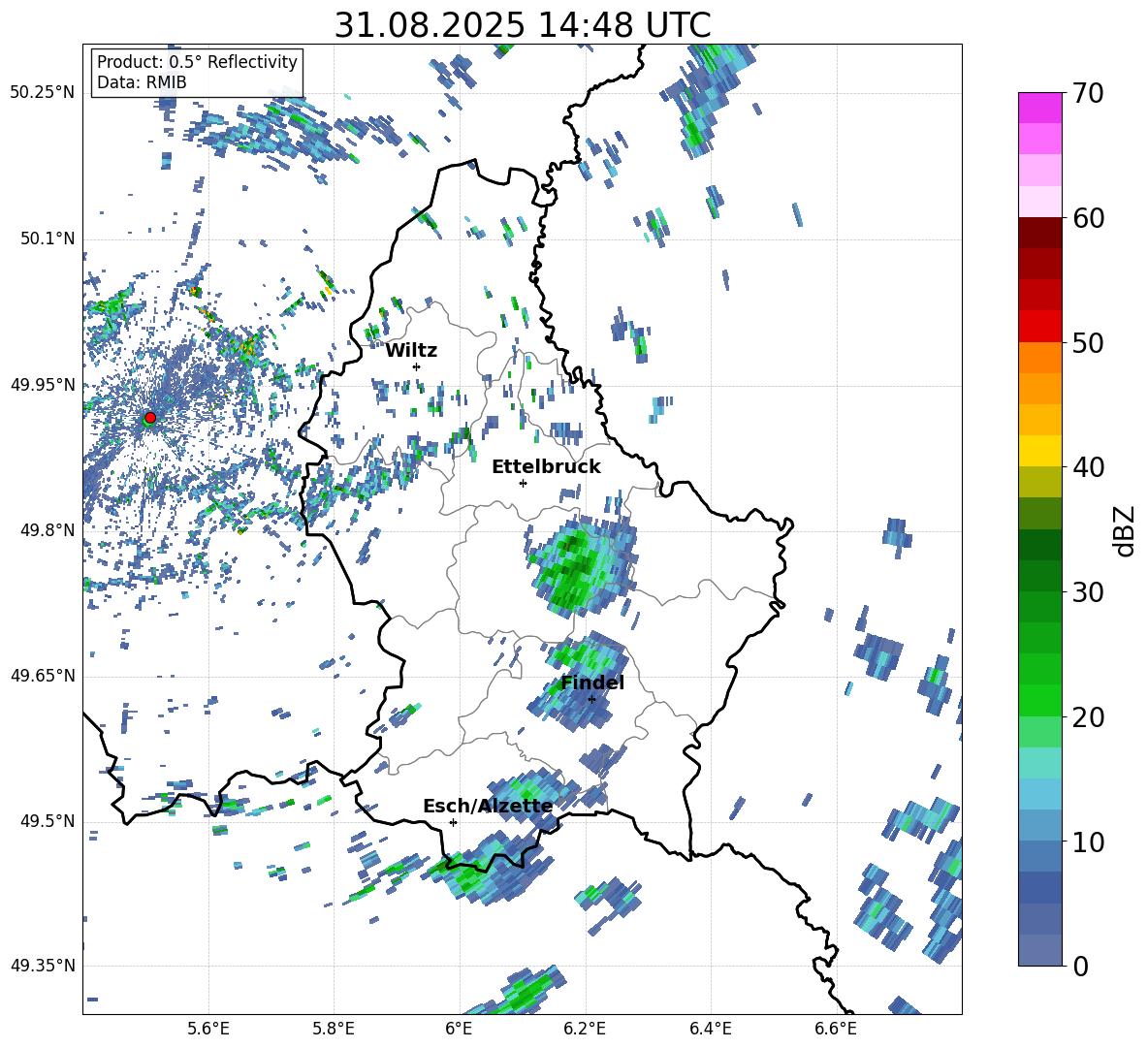Viewport: 1148px width, 1048px height.
Task: Click the Ettelbruck cross marker
Action: click(523, 483)
